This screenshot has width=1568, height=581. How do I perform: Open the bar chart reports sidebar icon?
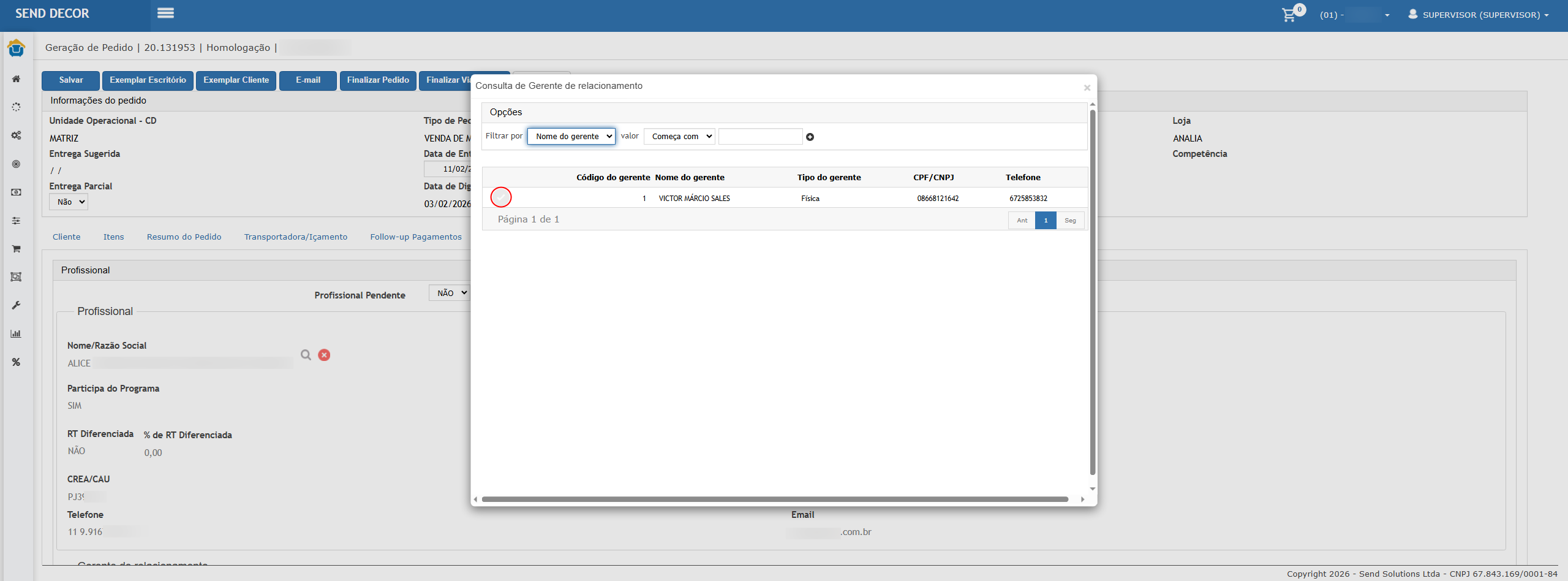point(16,334)
